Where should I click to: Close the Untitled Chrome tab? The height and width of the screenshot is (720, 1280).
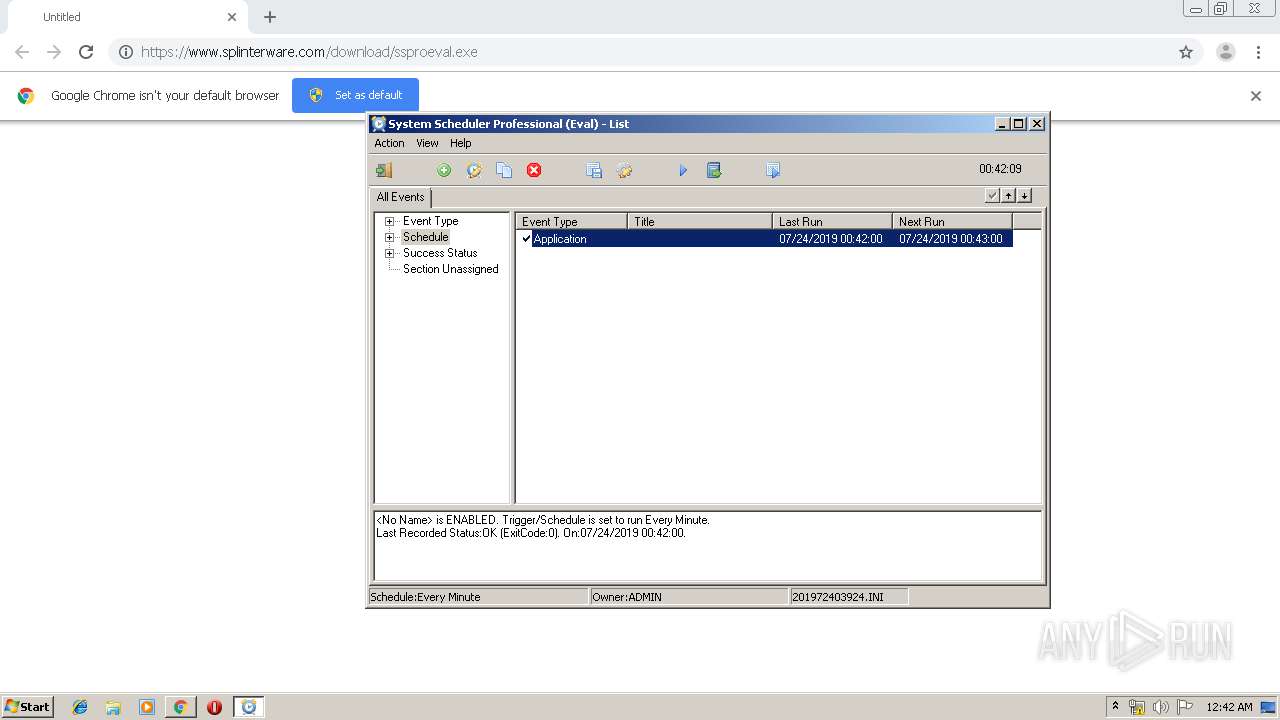click(x=232, y=17)
